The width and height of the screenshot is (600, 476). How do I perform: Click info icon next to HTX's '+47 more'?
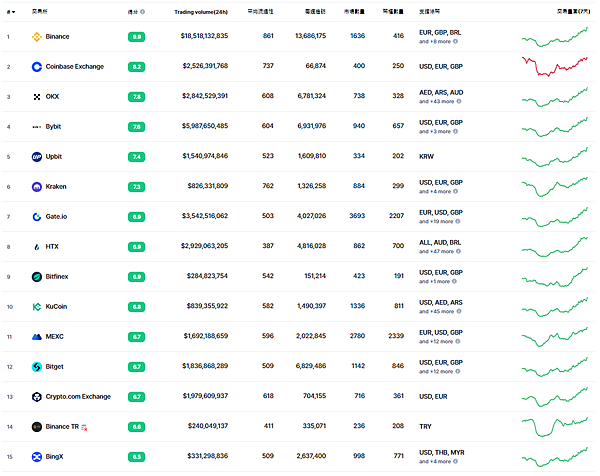point(458,251)
